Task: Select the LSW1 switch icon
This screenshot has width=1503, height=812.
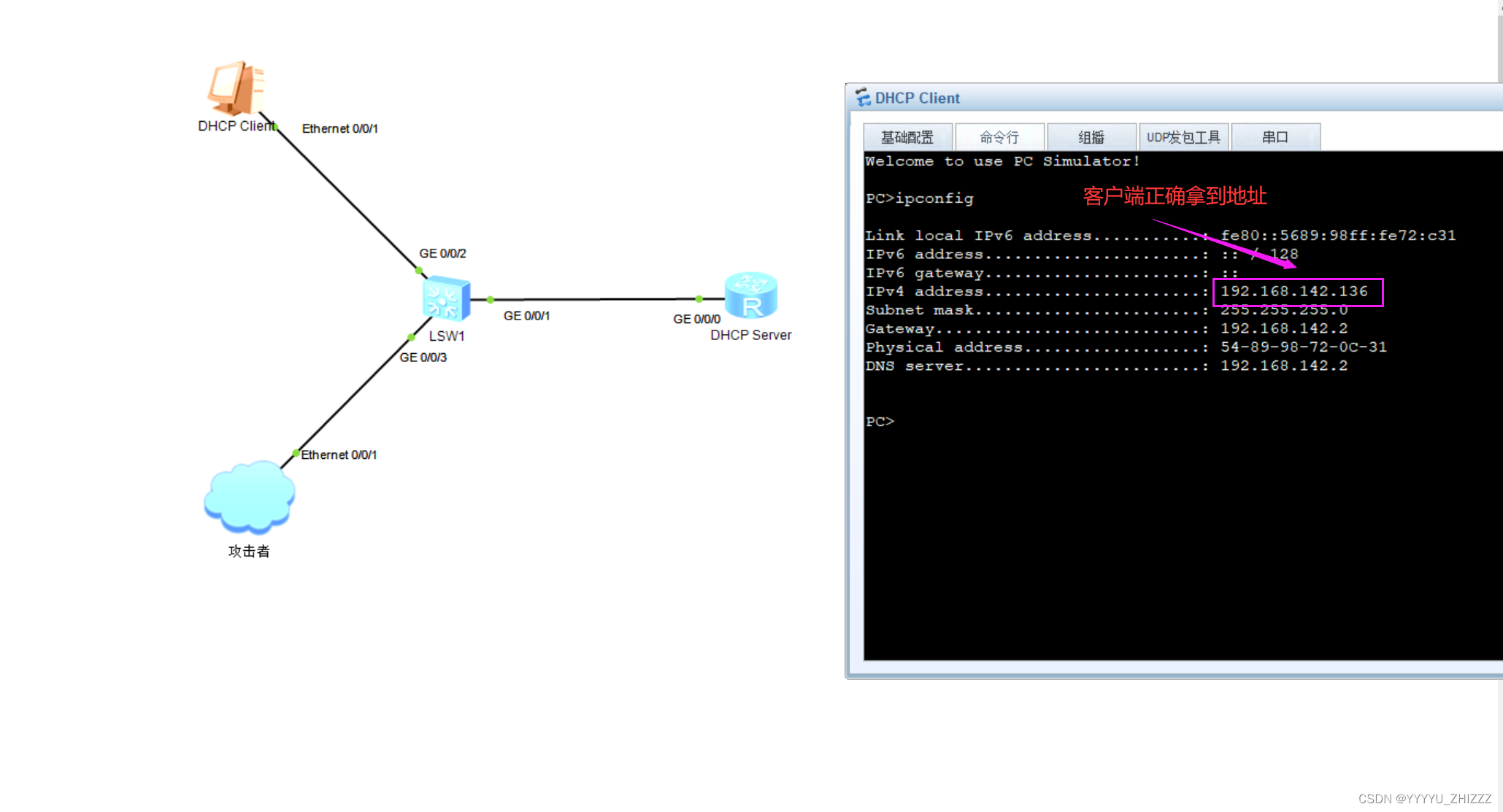Action: (x=445, y=298)
